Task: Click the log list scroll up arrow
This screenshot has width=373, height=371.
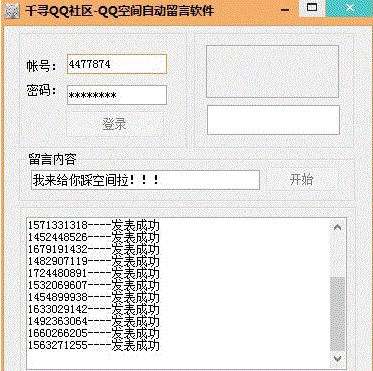Action: [337, 227]
